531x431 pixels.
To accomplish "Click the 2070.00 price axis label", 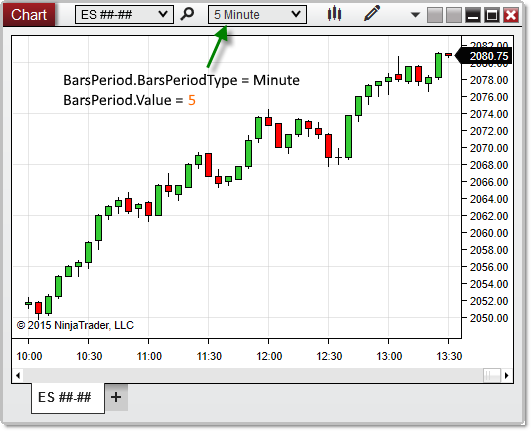I will (x=489, y=148).
